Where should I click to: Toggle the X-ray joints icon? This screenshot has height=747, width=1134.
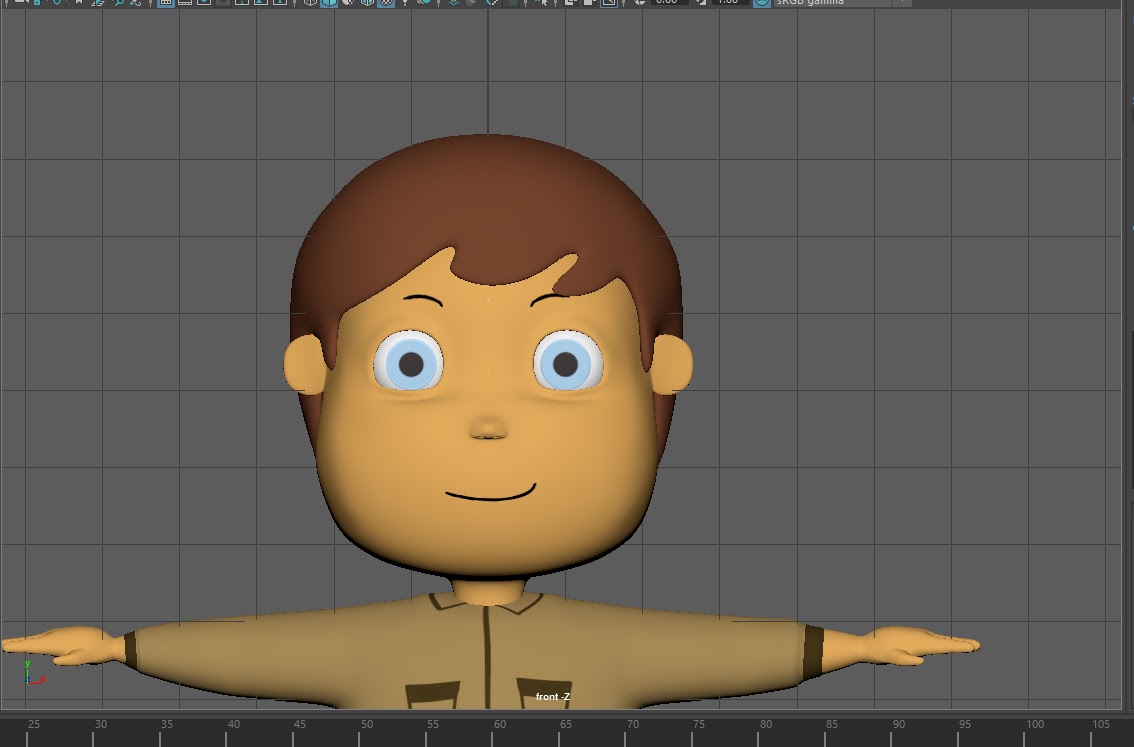tap(609, 3)
